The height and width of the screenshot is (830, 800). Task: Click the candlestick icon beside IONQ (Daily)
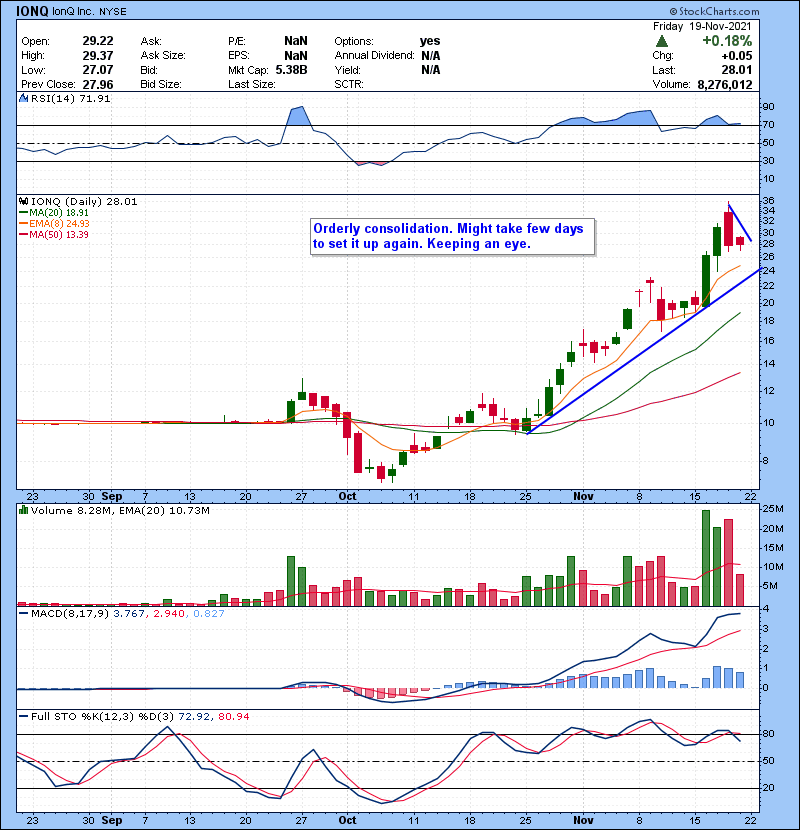23,202
